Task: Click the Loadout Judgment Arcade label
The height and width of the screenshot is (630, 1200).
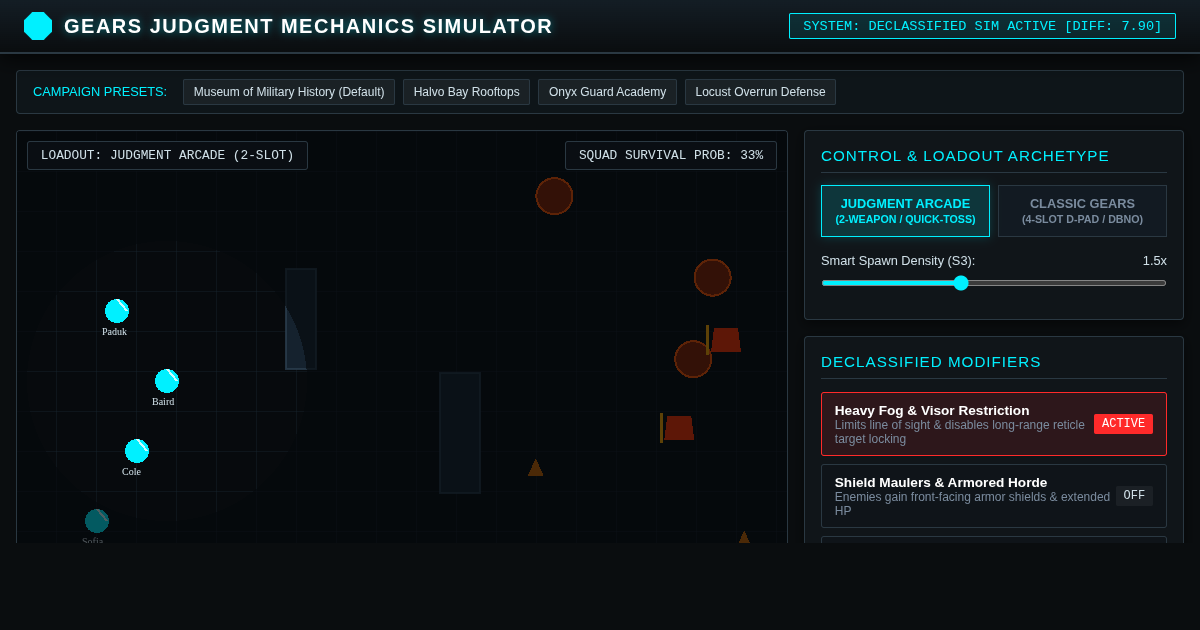Action: pos(167,155)
